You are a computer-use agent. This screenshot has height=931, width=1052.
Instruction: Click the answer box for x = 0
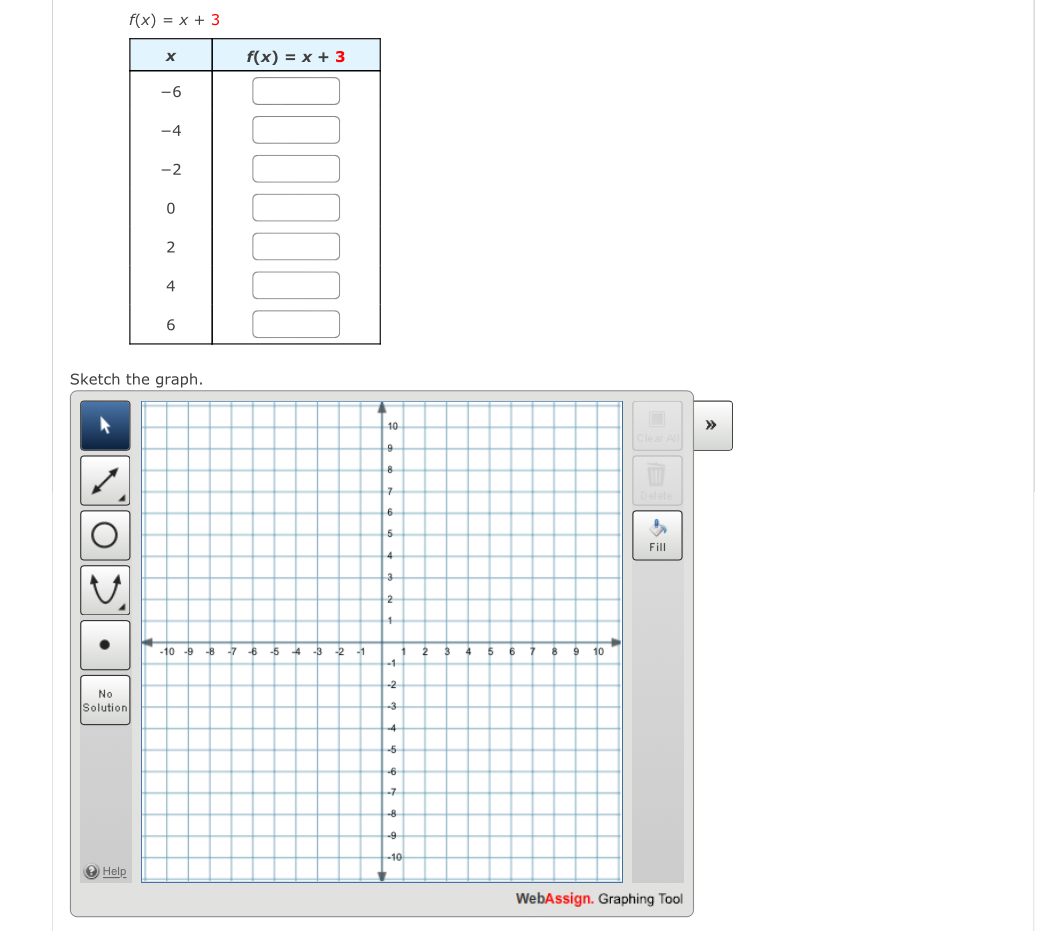(296, 207)
